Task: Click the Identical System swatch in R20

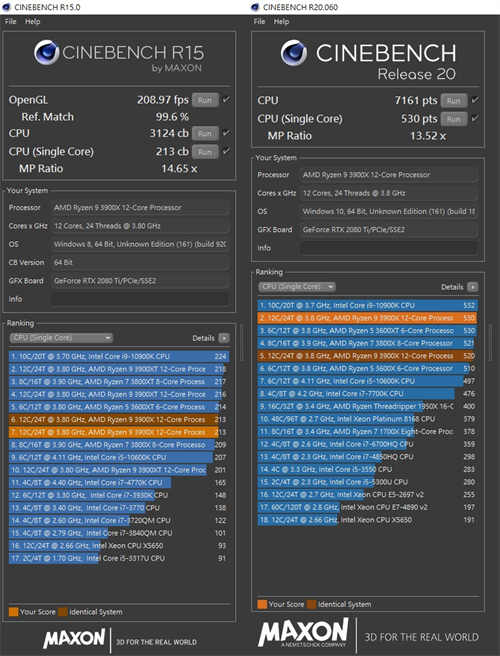Action: tap(311, 605)
